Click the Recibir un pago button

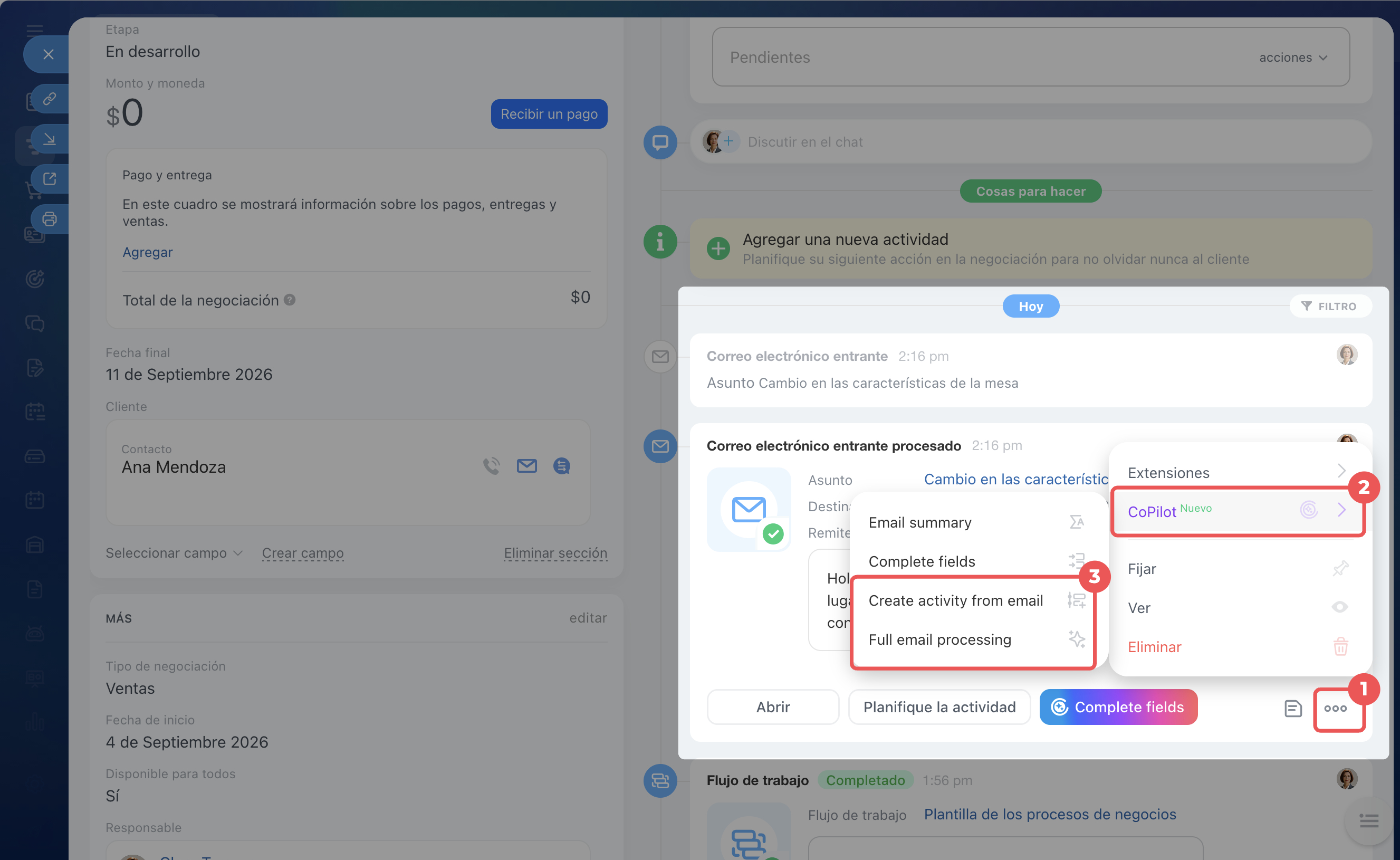[x=549, y=114]
